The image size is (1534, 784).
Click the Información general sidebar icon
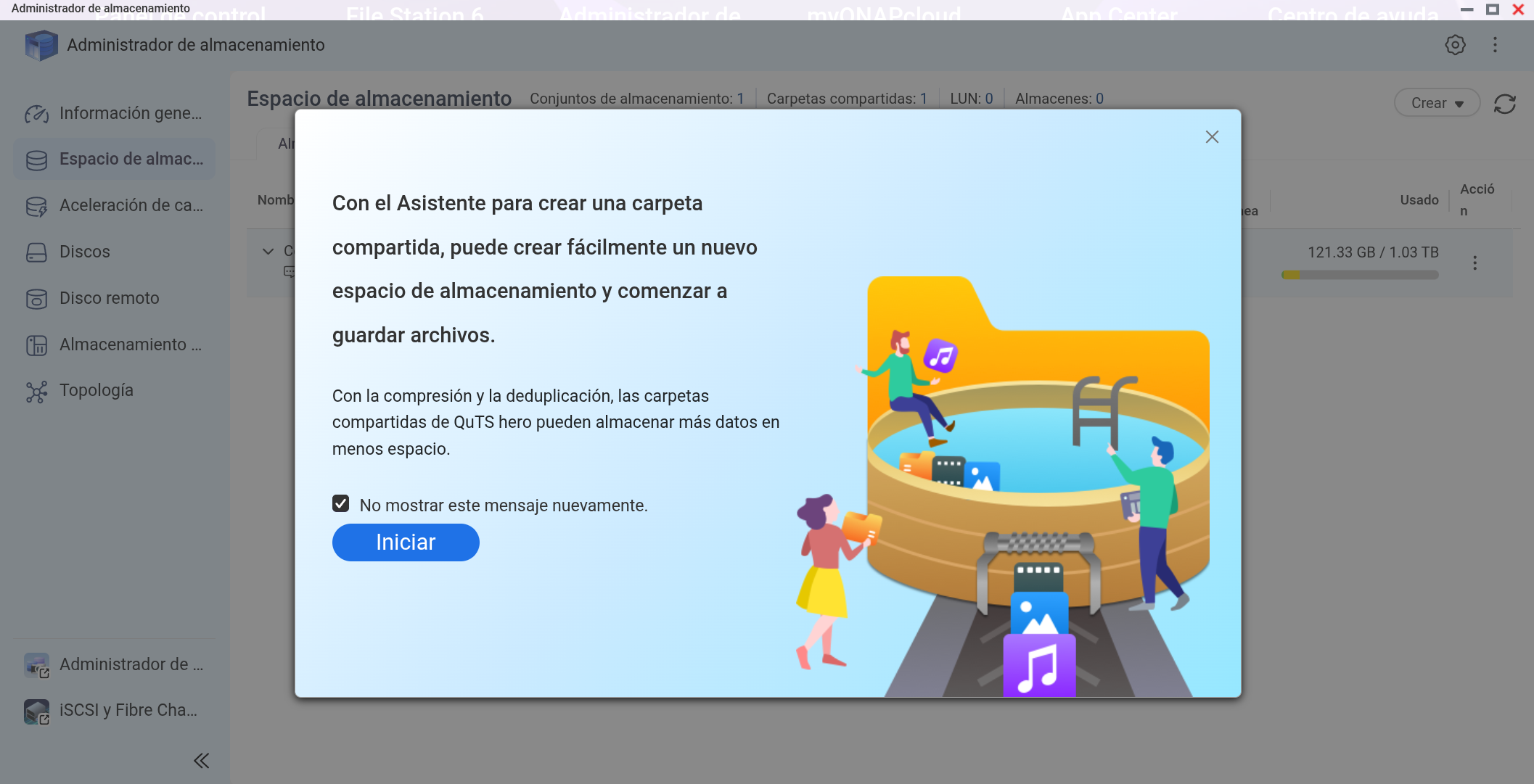click(36, 114)
